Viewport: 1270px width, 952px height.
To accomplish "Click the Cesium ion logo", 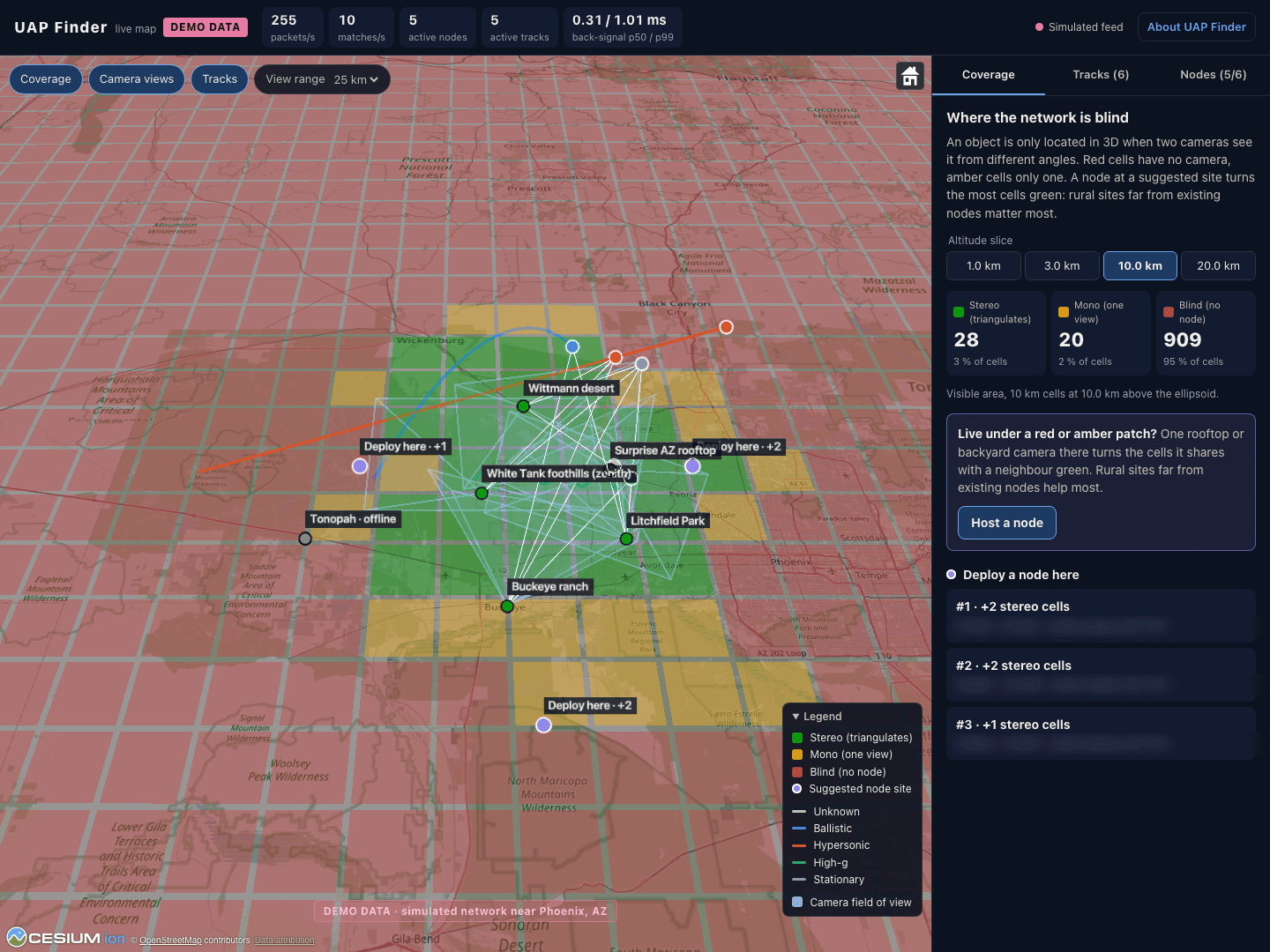I will pyautogui.click(x=66, y=938).
